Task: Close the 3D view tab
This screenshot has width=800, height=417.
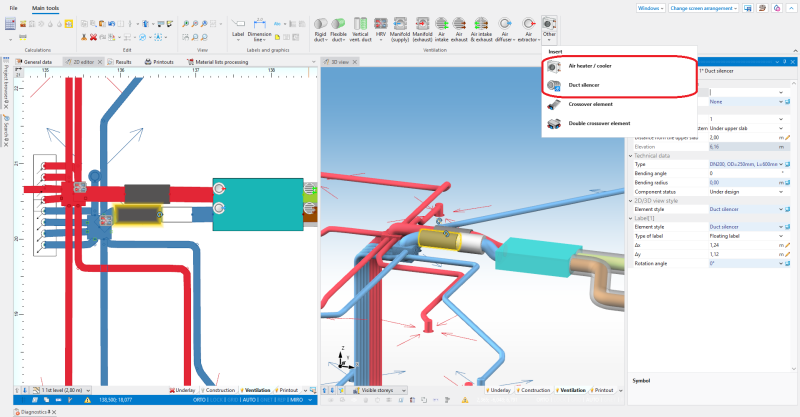Action: (355, 62)
